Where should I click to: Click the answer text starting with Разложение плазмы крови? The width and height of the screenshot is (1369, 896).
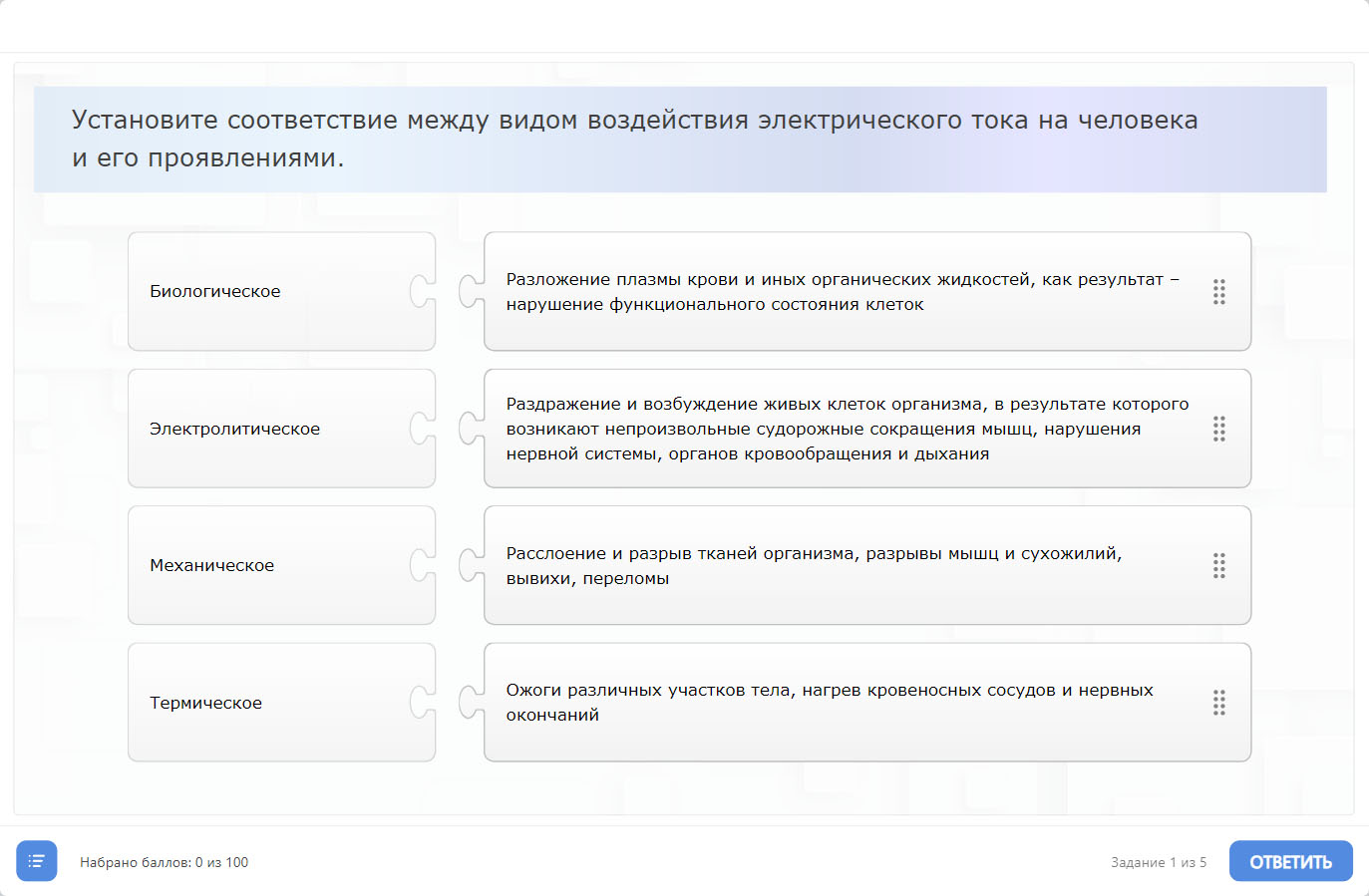[842, 292]
